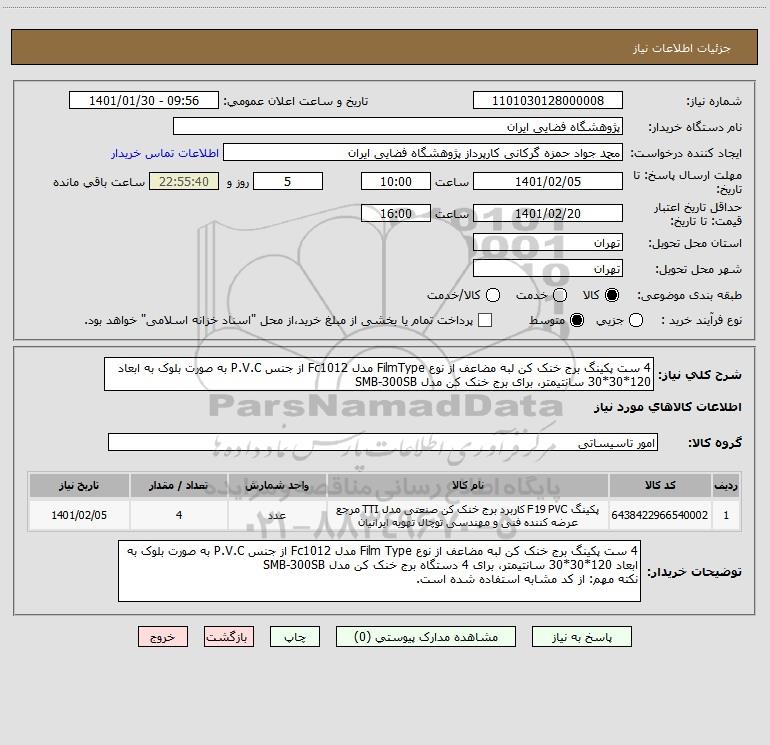Click the جزئیات اطلاعات نیاز header title
Screen dimensions: 770x745
682,48
